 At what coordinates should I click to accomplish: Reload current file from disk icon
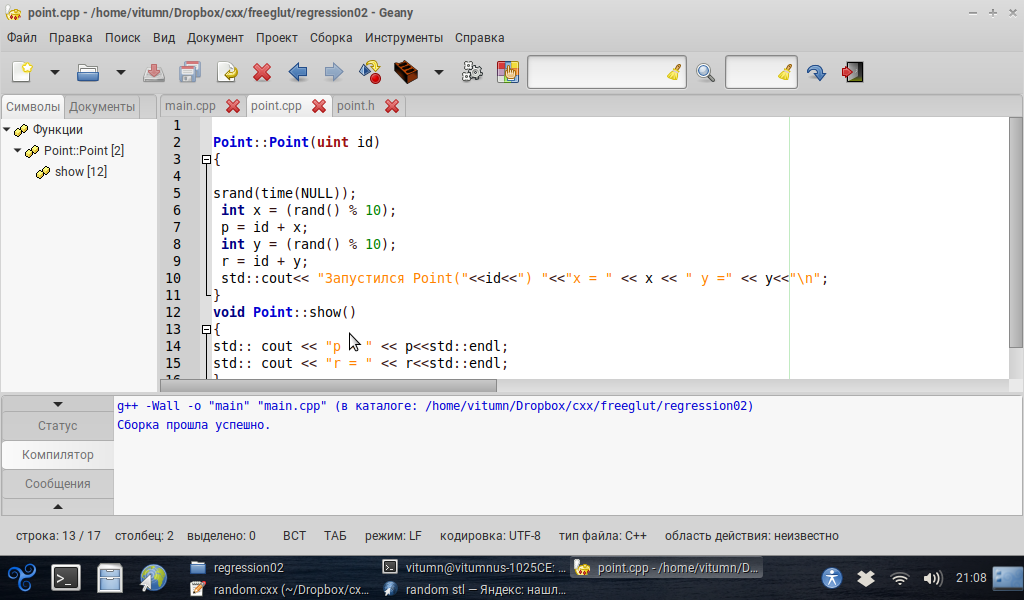point(227,72)
